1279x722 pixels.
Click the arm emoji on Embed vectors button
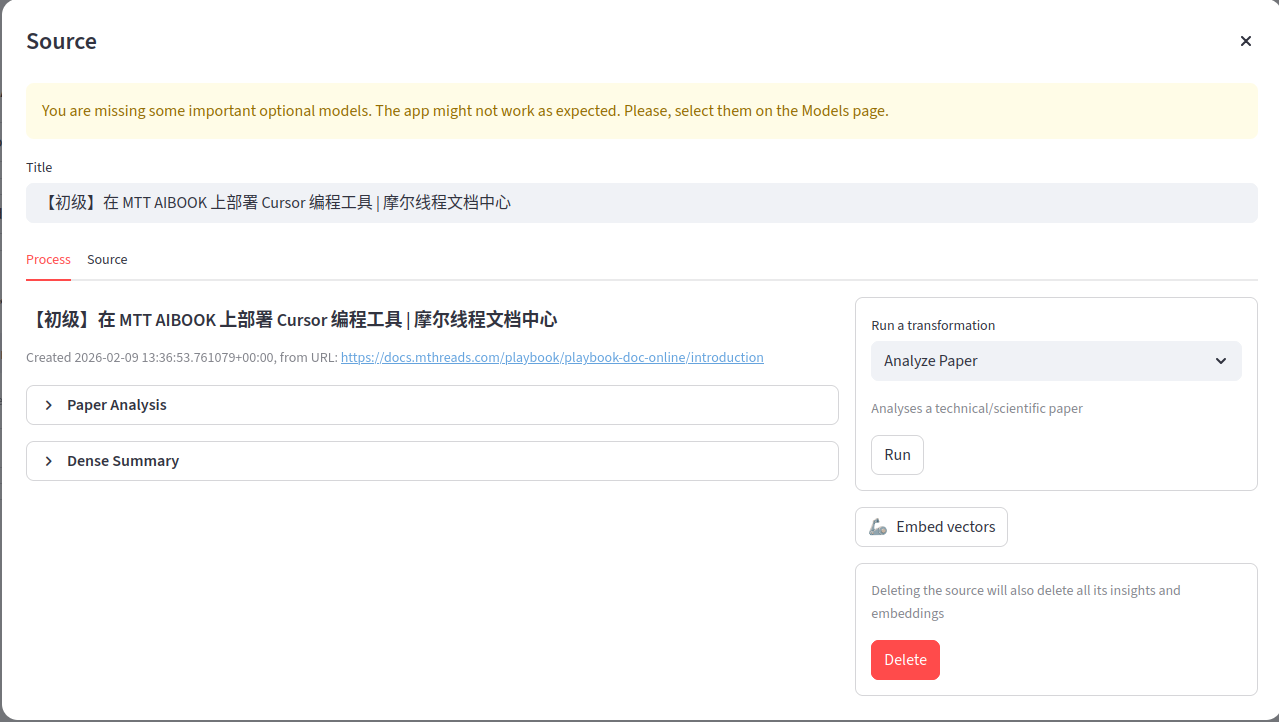[878, 527]
